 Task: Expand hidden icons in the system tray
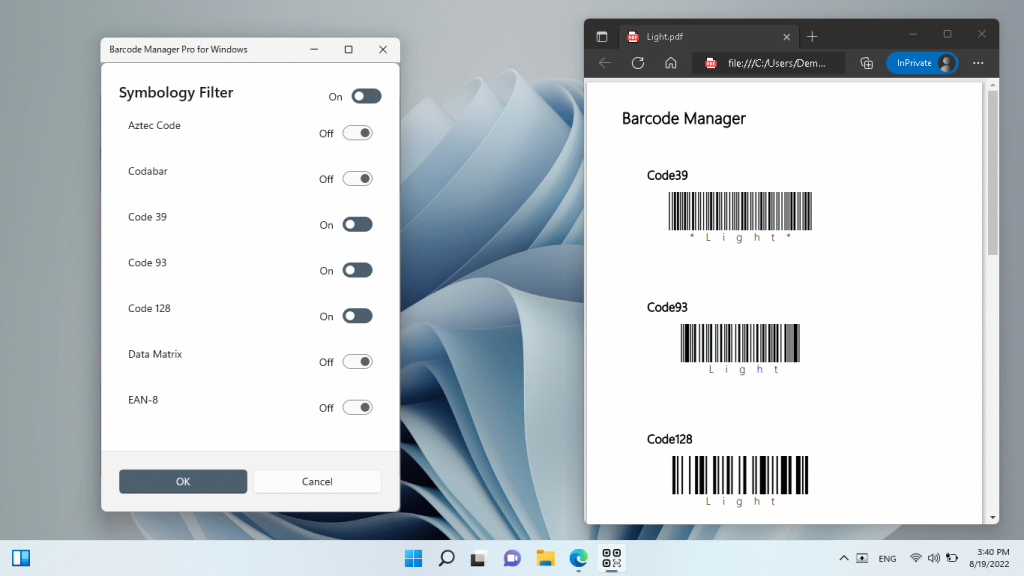[x=843, y=557]
